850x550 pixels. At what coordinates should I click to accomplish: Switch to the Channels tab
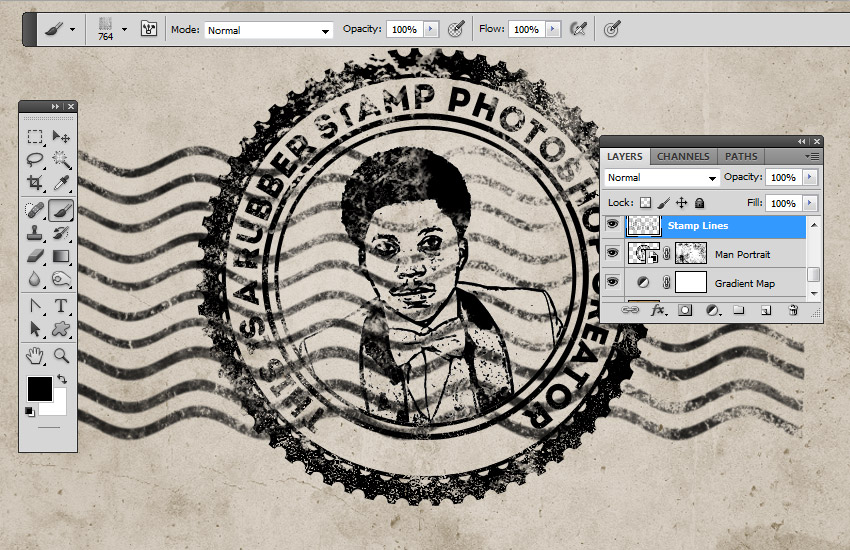683,156
